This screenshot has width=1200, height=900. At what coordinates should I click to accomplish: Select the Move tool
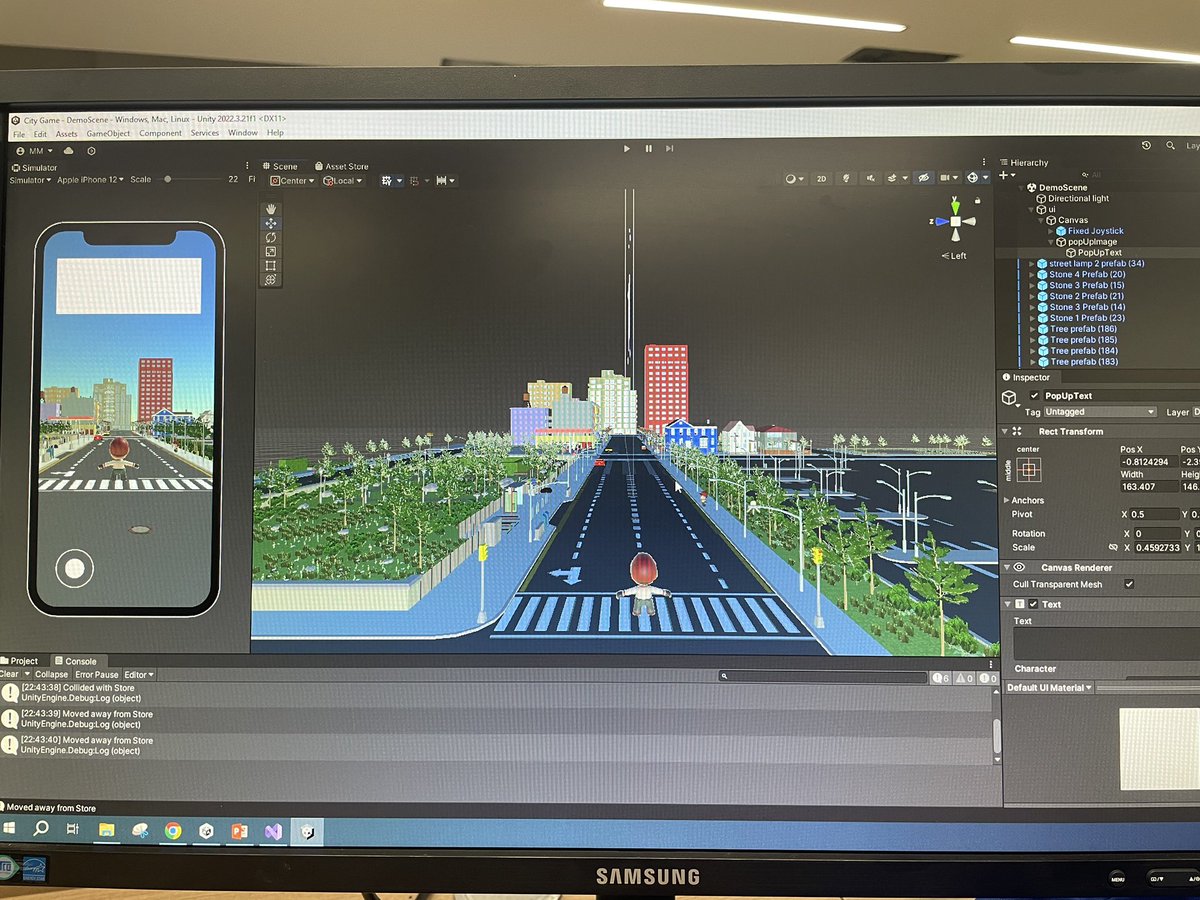(270, 223)
